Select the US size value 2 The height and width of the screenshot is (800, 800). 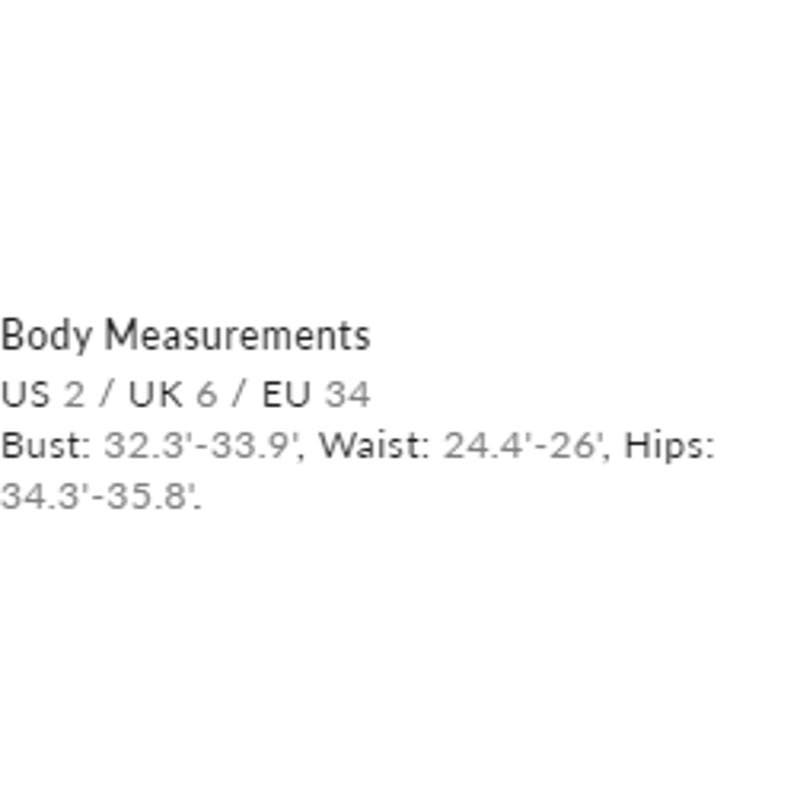point(74,395)
